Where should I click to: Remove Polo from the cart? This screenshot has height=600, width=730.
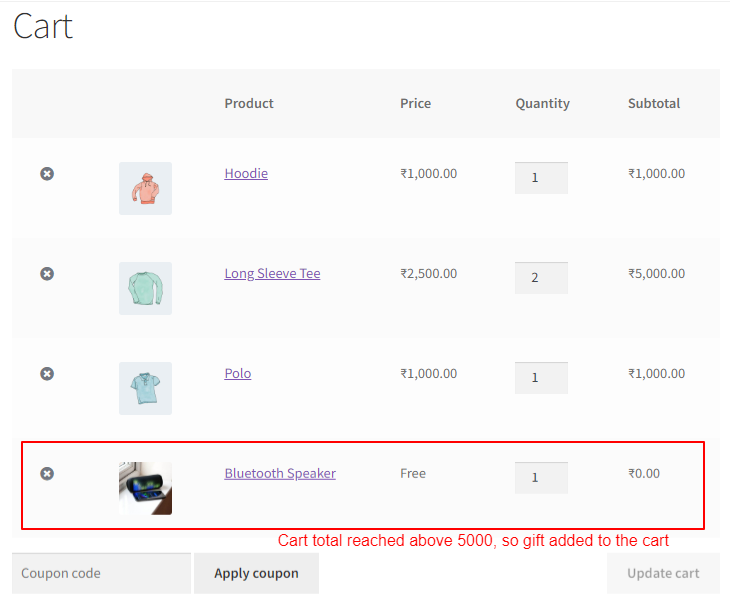pyautogui.click(x=47, y=374)
